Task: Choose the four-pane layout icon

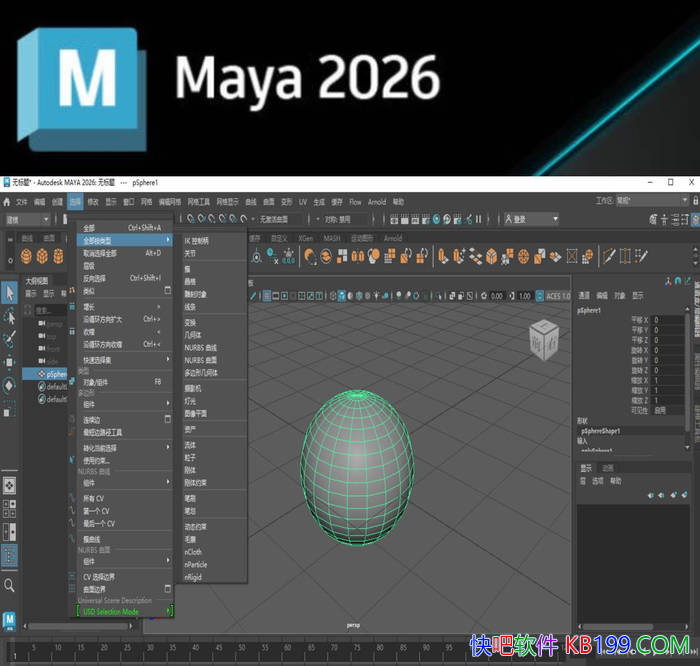Action: click(9, 508)
